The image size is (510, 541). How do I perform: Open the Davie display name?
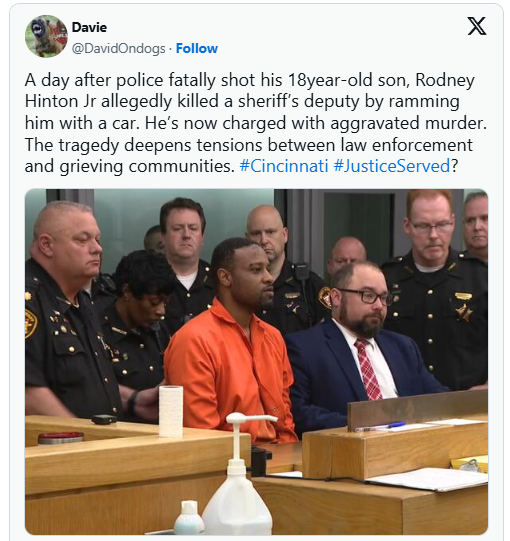89,27
